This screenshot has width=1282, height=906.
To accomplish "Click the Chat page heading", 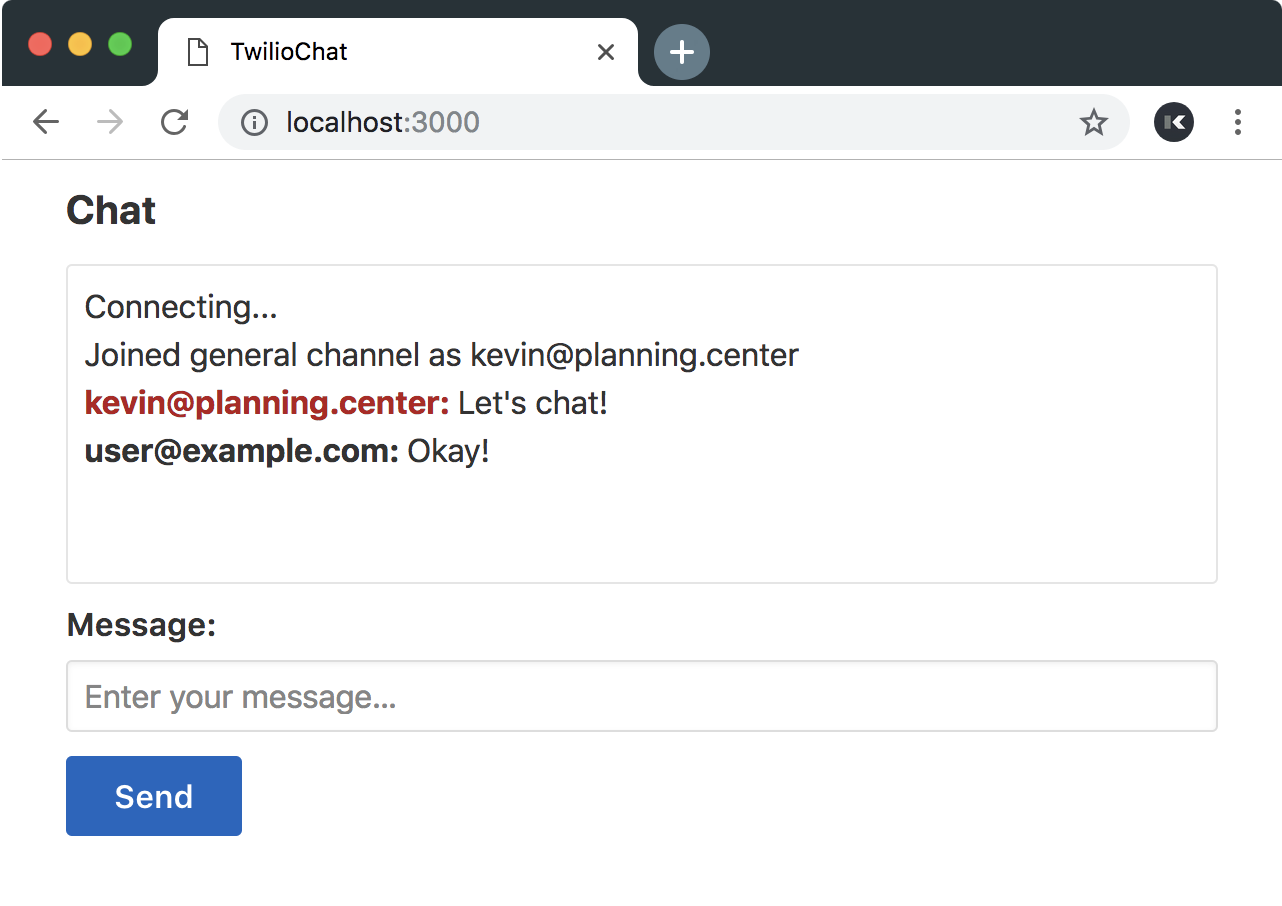I will point(111,211).
